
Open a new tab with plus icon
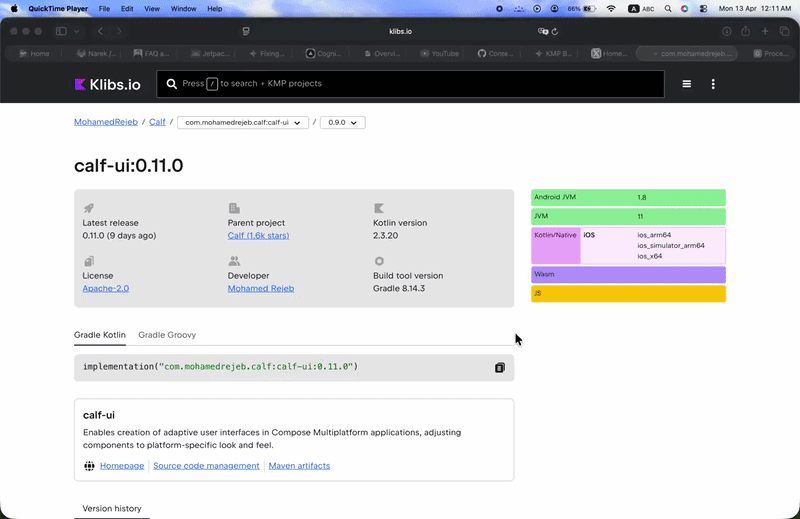765,31
